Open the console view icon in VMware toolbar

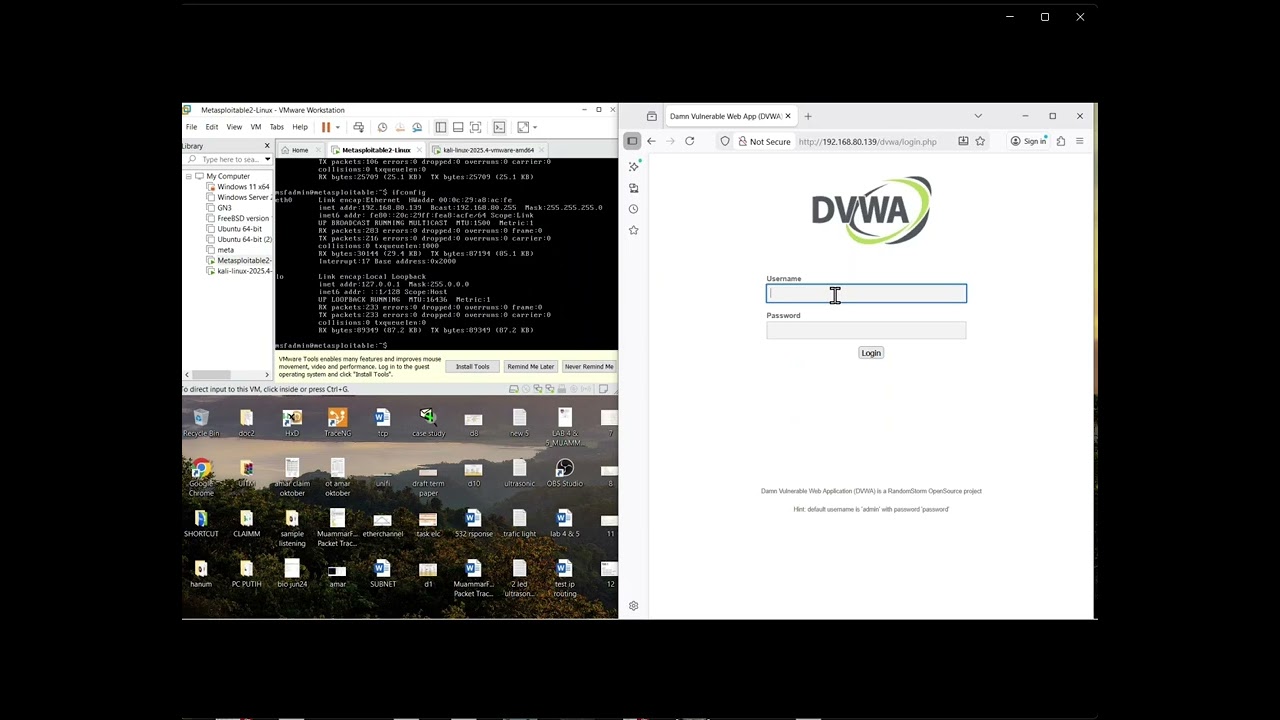[499, 127]
